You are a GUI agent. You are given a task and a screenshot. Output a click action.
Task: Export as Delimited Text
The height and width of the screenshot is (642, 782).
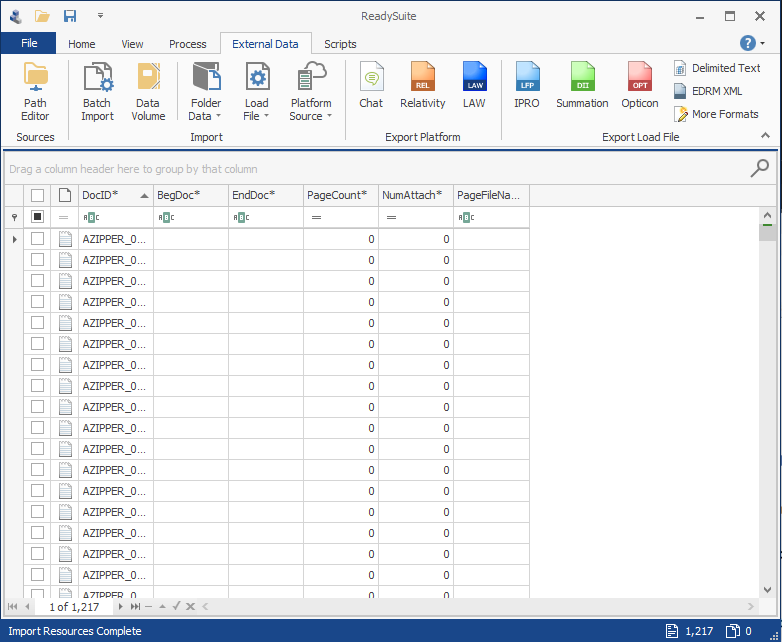coord(717,68)
